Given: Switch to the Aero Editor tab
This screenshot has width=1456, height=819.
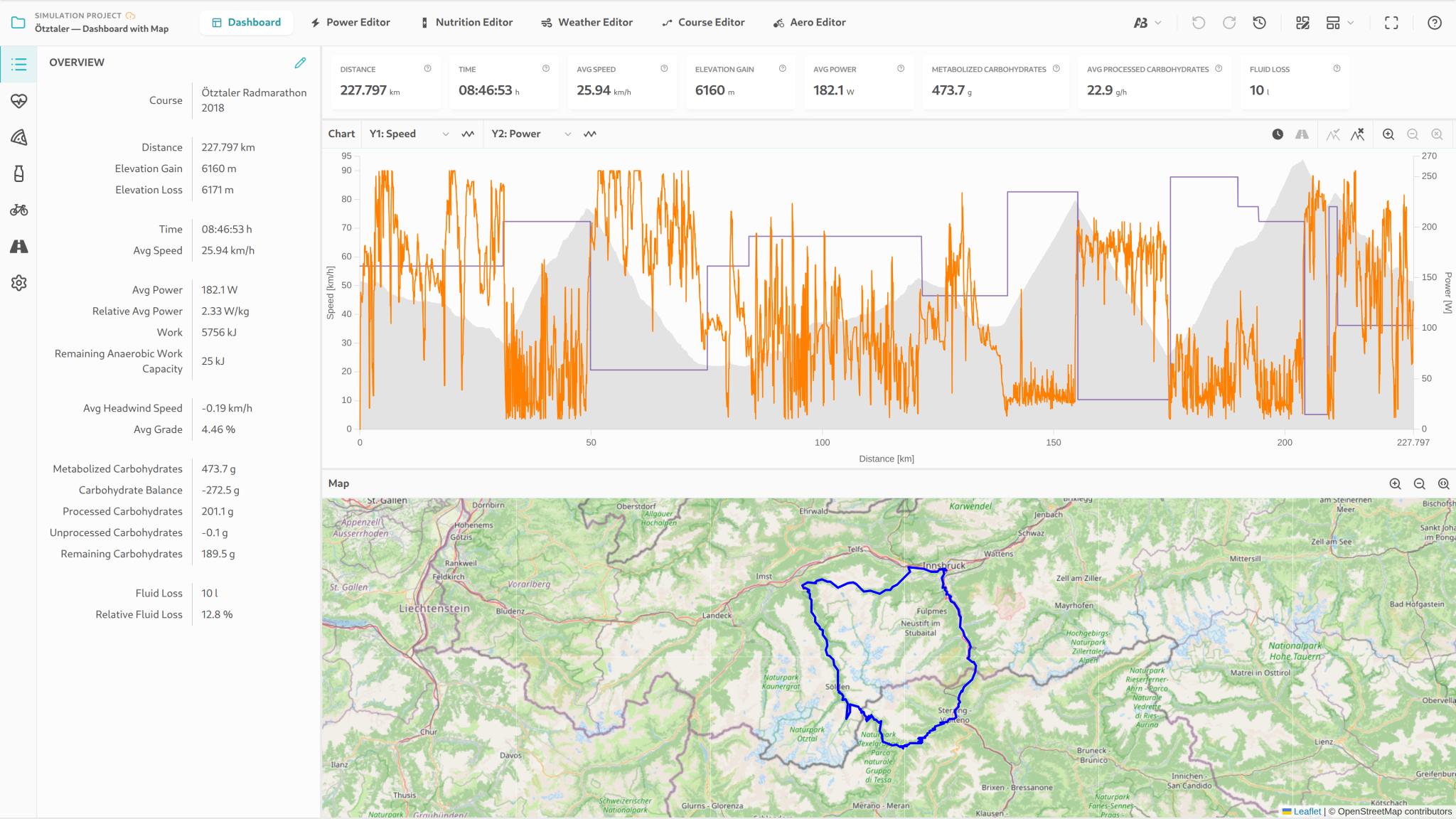Looking at the screenshot, I should click(810, 23).
